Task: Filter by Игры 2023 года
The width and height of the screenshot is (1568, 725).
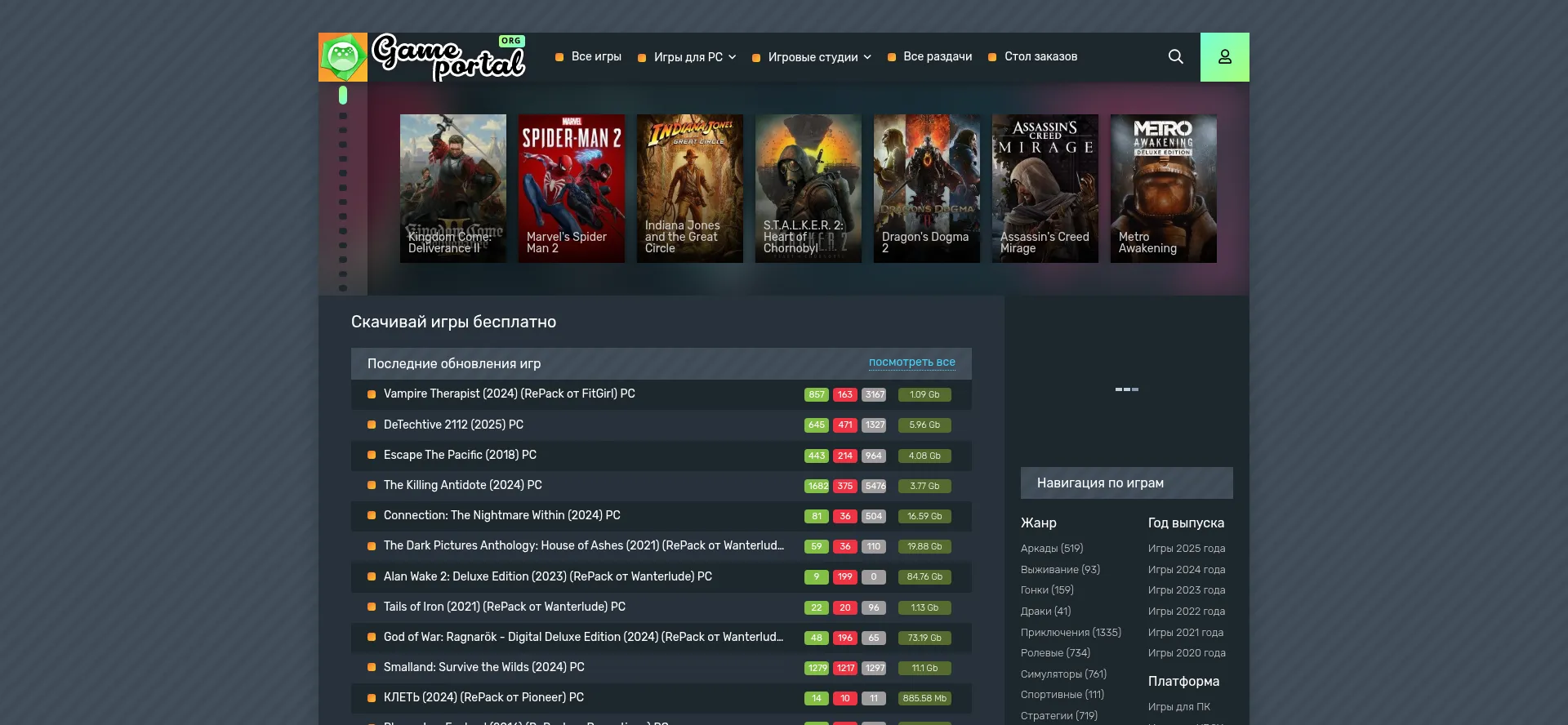Action: pos(1187,589)
